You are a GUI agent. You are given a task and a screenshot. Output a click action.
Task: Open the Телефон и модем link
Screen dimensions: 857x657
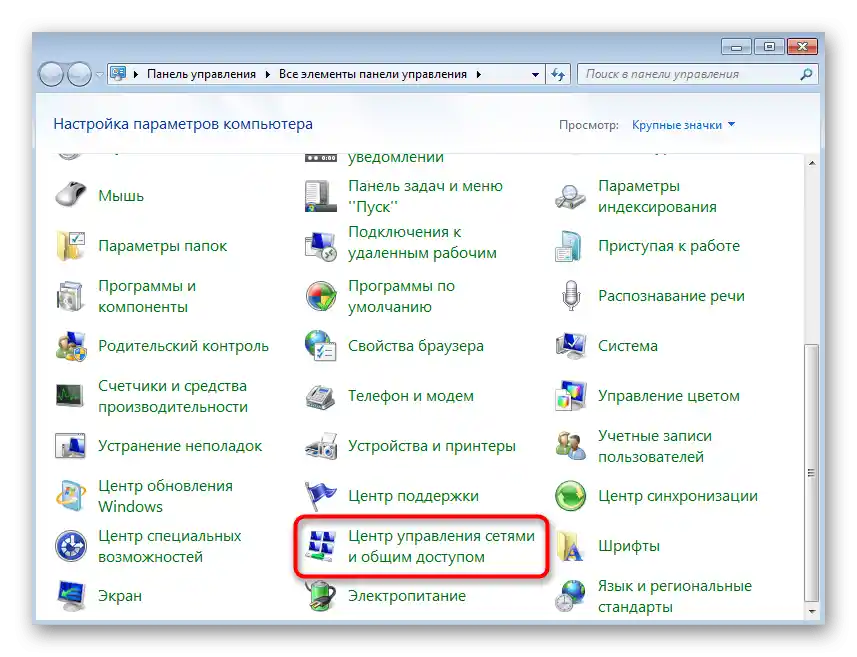410,396
